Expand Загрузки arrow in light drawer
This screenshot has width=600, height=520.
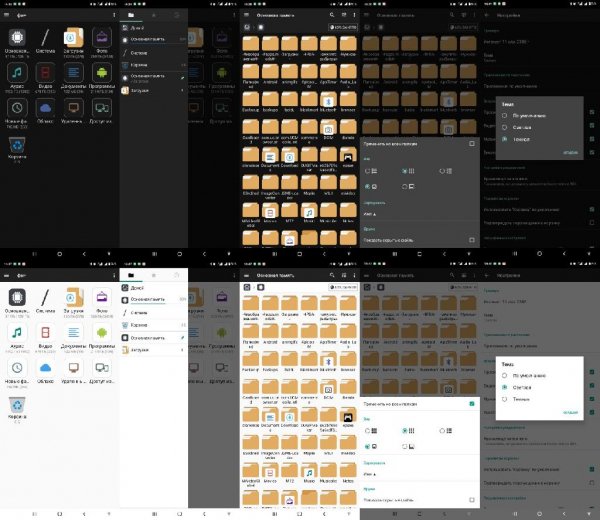pyautogui.click(x=182, y=350)
